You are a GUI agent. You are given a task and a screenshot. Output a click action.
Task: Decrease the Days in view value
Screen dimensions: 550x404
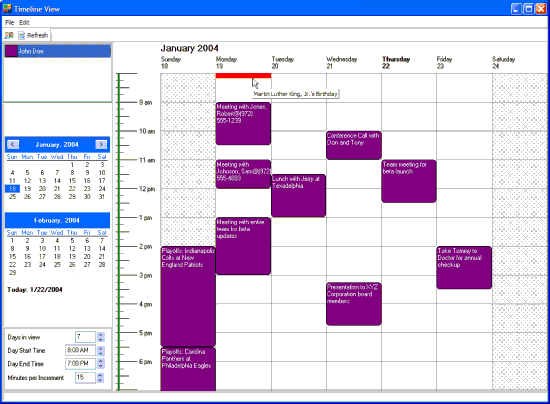pos(101,340)
